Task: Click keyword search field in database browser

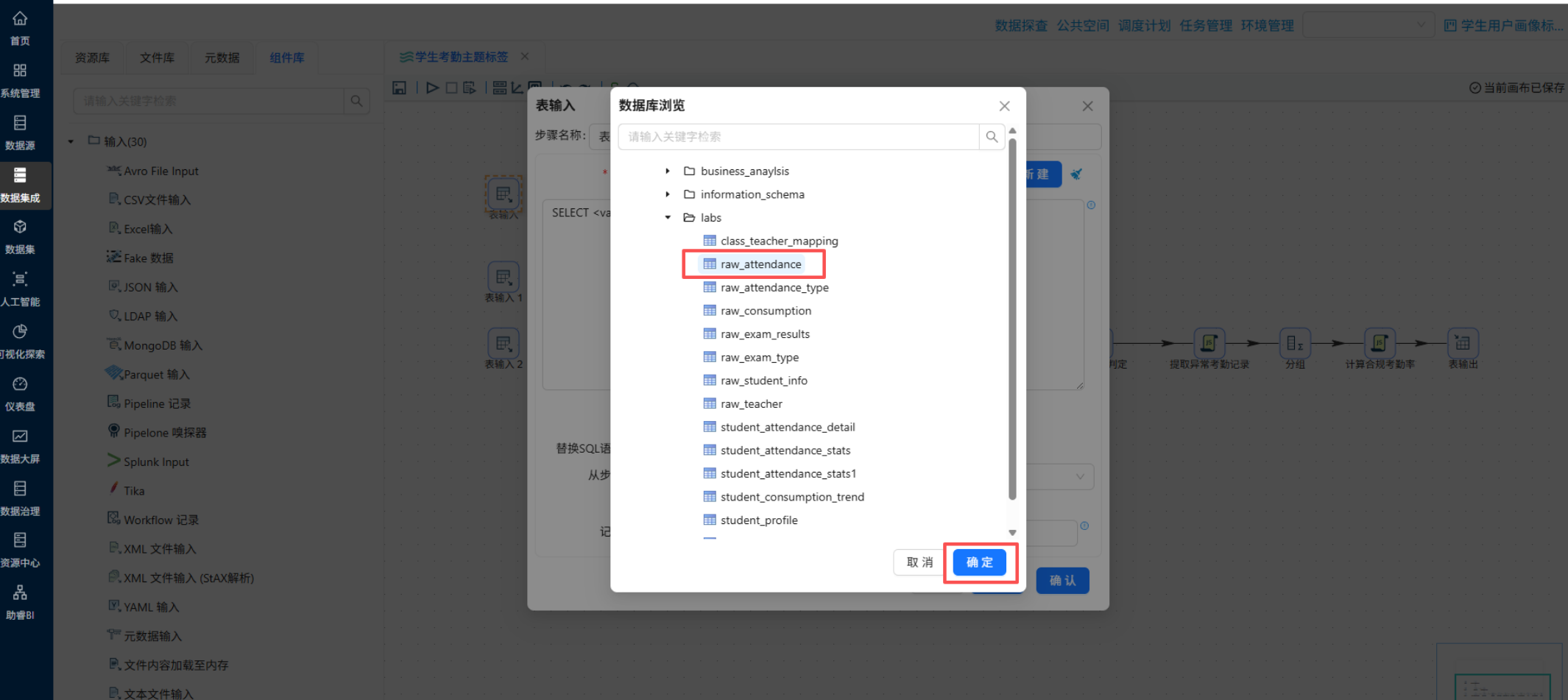Action: 799,137
